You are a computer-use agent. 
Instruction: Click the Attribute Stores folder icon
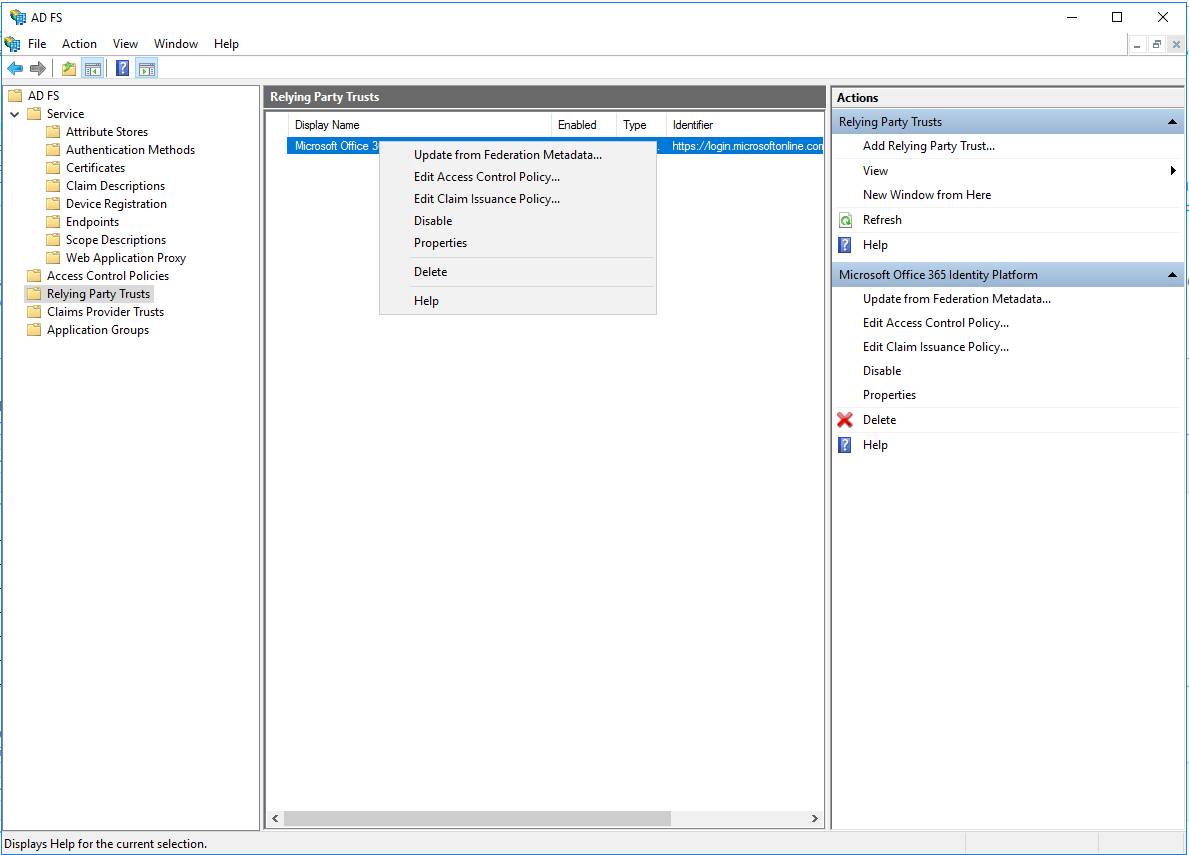coord(53,132)
